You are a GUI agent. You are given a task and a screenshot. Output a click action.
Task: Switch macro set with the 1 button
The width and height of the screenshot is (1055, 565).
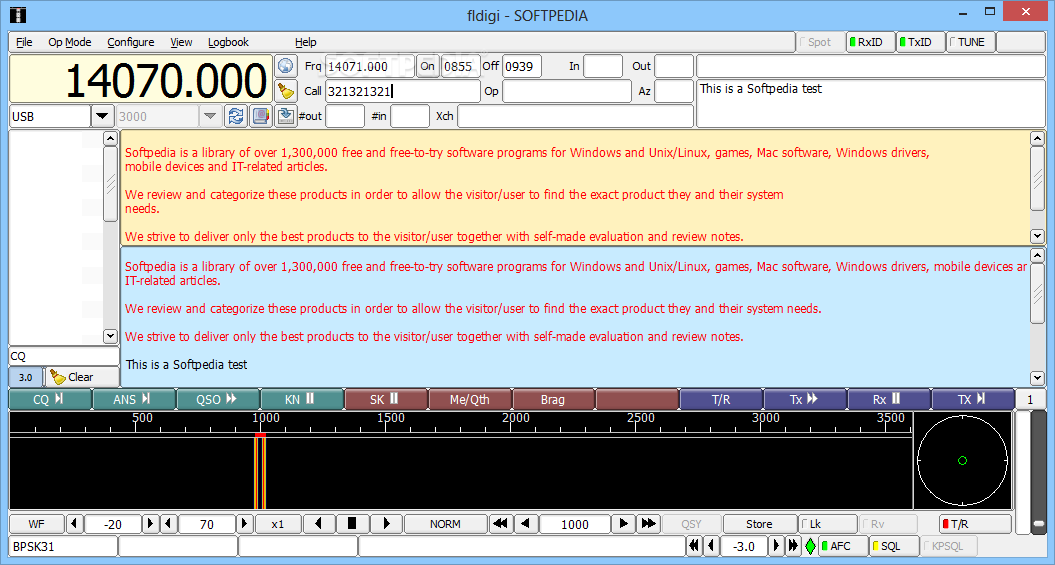[1029, 400]
